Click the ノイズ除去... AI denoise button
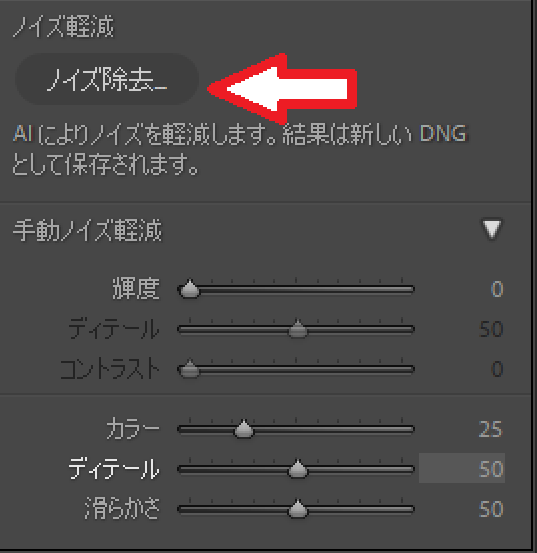This screenshot has width=537, height=553. pos(107,79)
